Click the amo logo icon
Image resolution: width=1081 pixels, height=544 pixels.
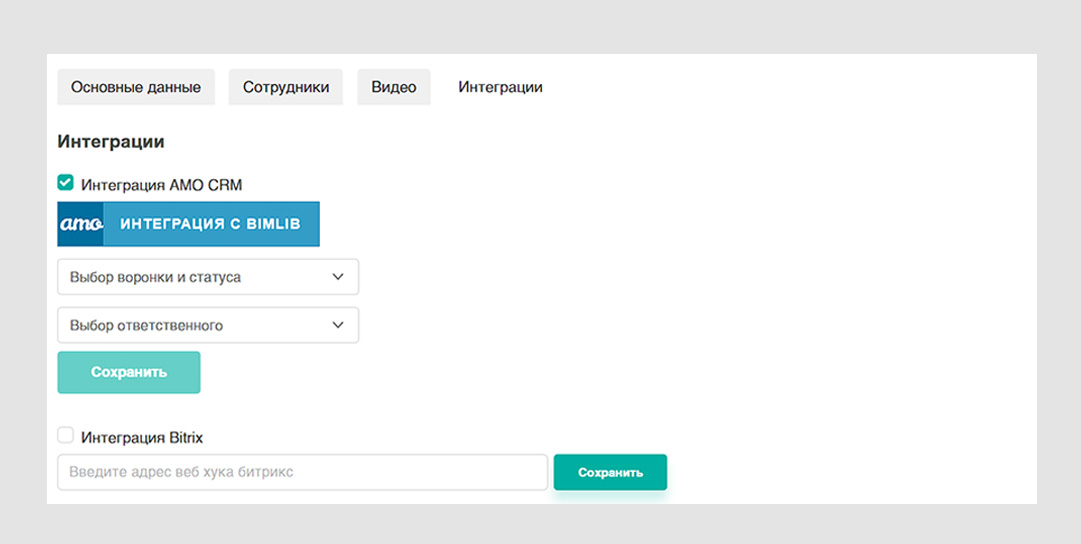point(81,224)
